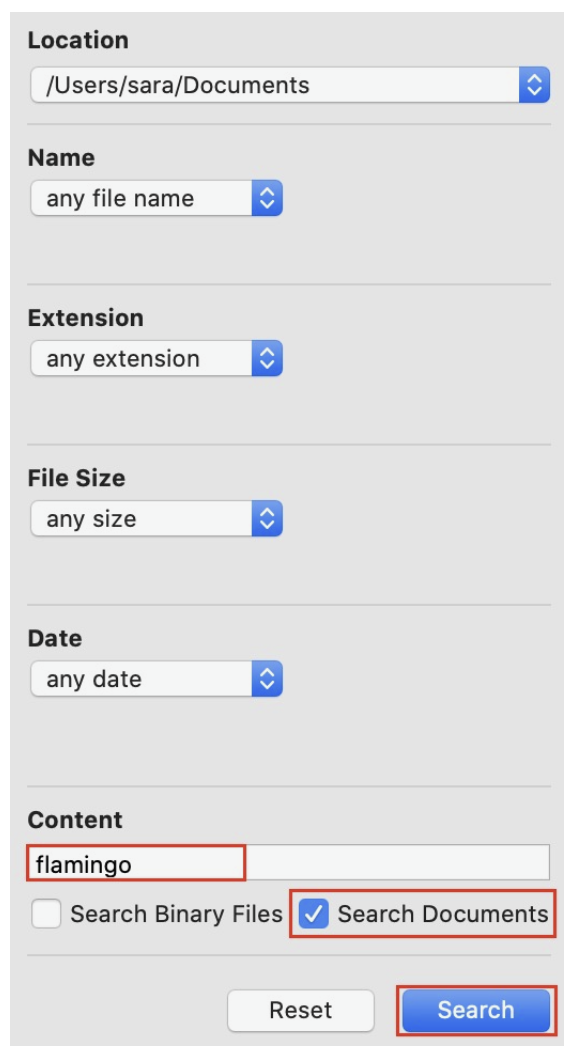Viewport: 578px width, 1054px height.
Task: Click the File Size dropdown arrow icon
Action: tap(267, 518)
